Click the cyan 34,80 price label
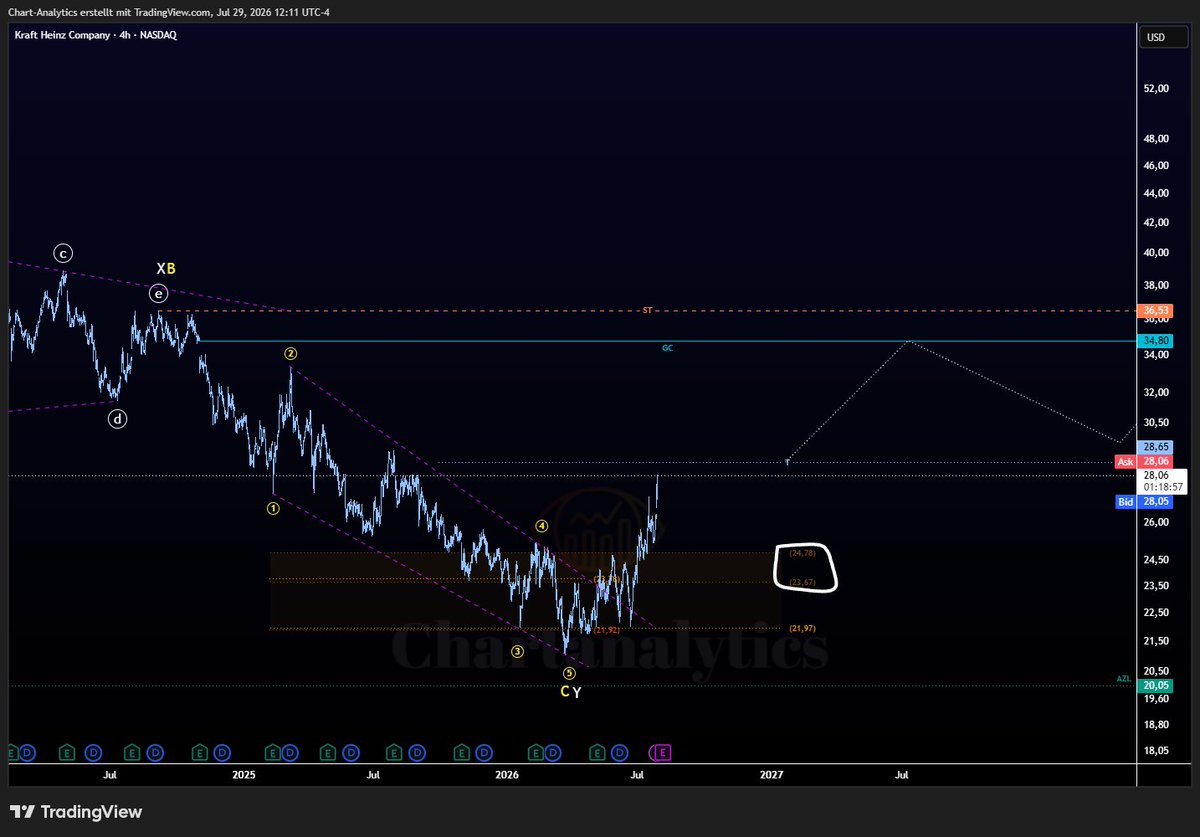1200x837 pixels. point(1155,341)
